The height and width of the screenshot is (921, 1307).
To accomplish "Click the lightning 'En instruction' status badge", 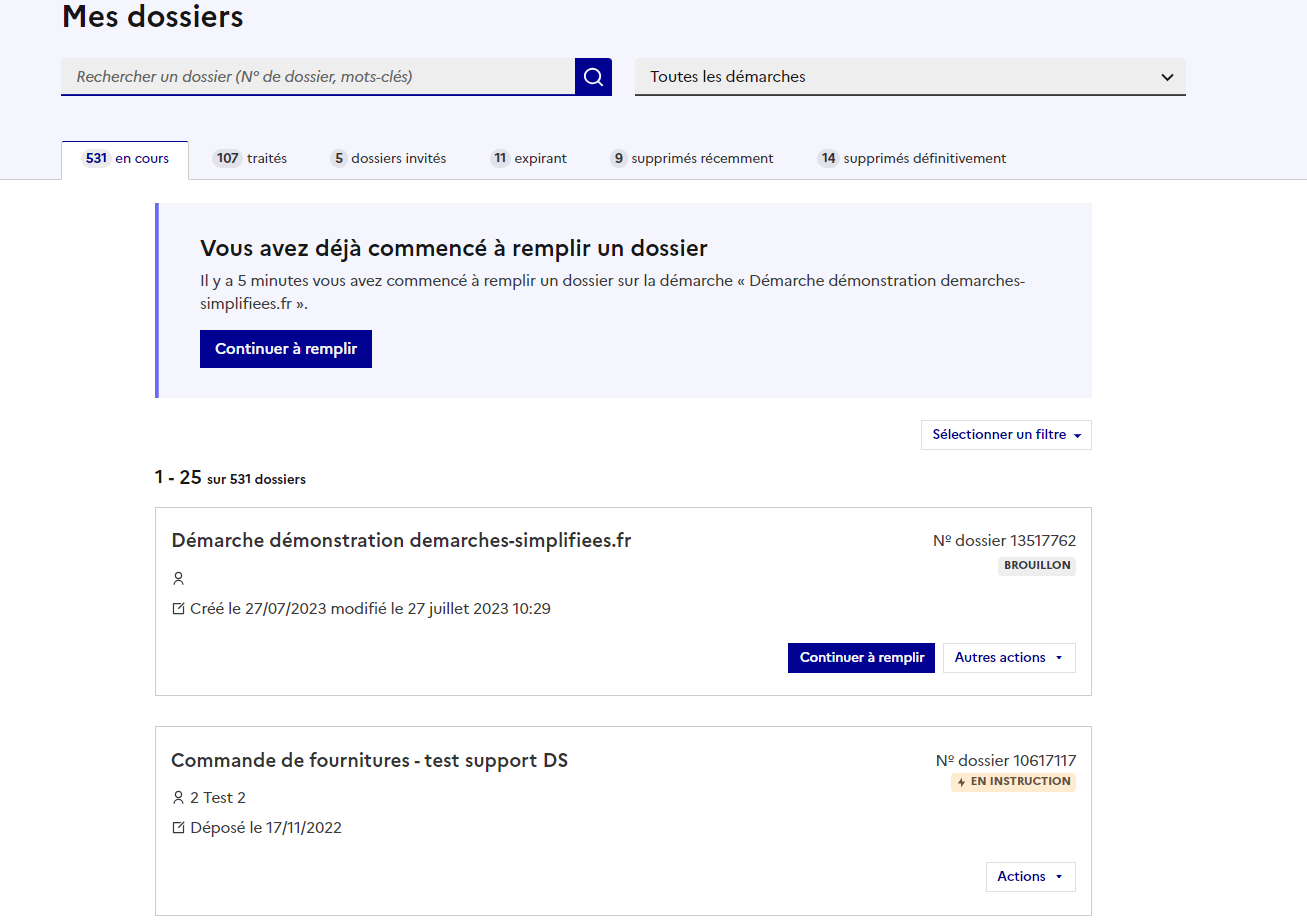I will click(x=1013, y=782).
